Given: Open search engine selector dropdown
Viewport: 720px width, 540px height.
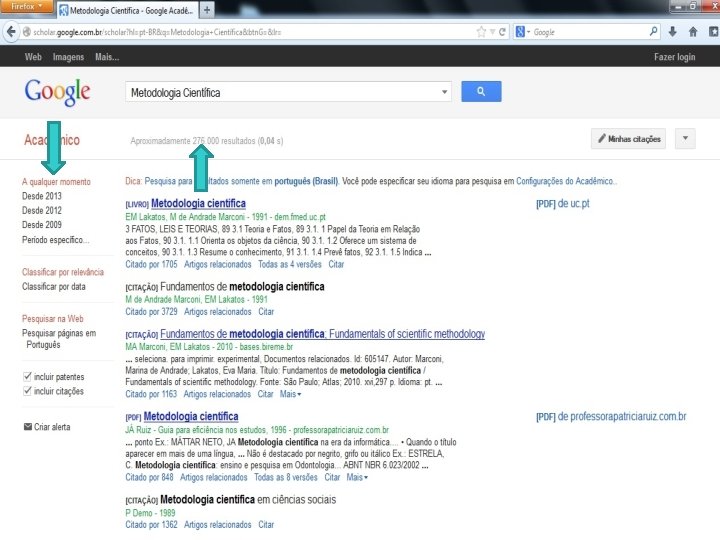Looking at the screenshot, I should click(523, 32).
